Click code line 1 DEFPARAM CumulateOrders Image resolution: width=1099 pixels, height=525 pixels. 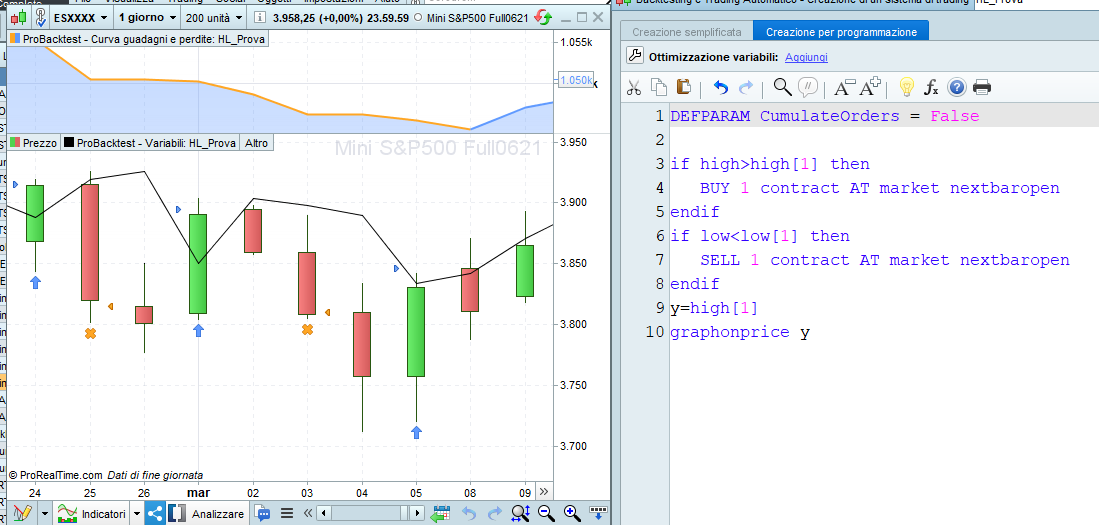coord(824,116)
